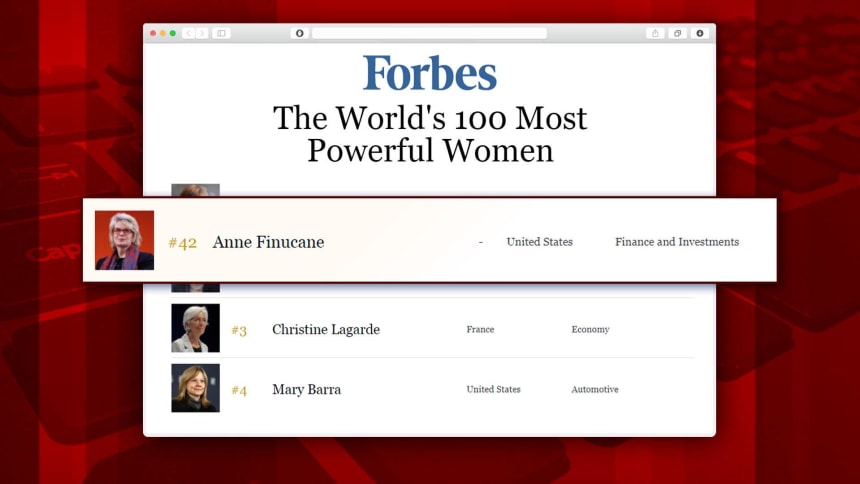Click the Forbes logo

click(x=430, y=72)
